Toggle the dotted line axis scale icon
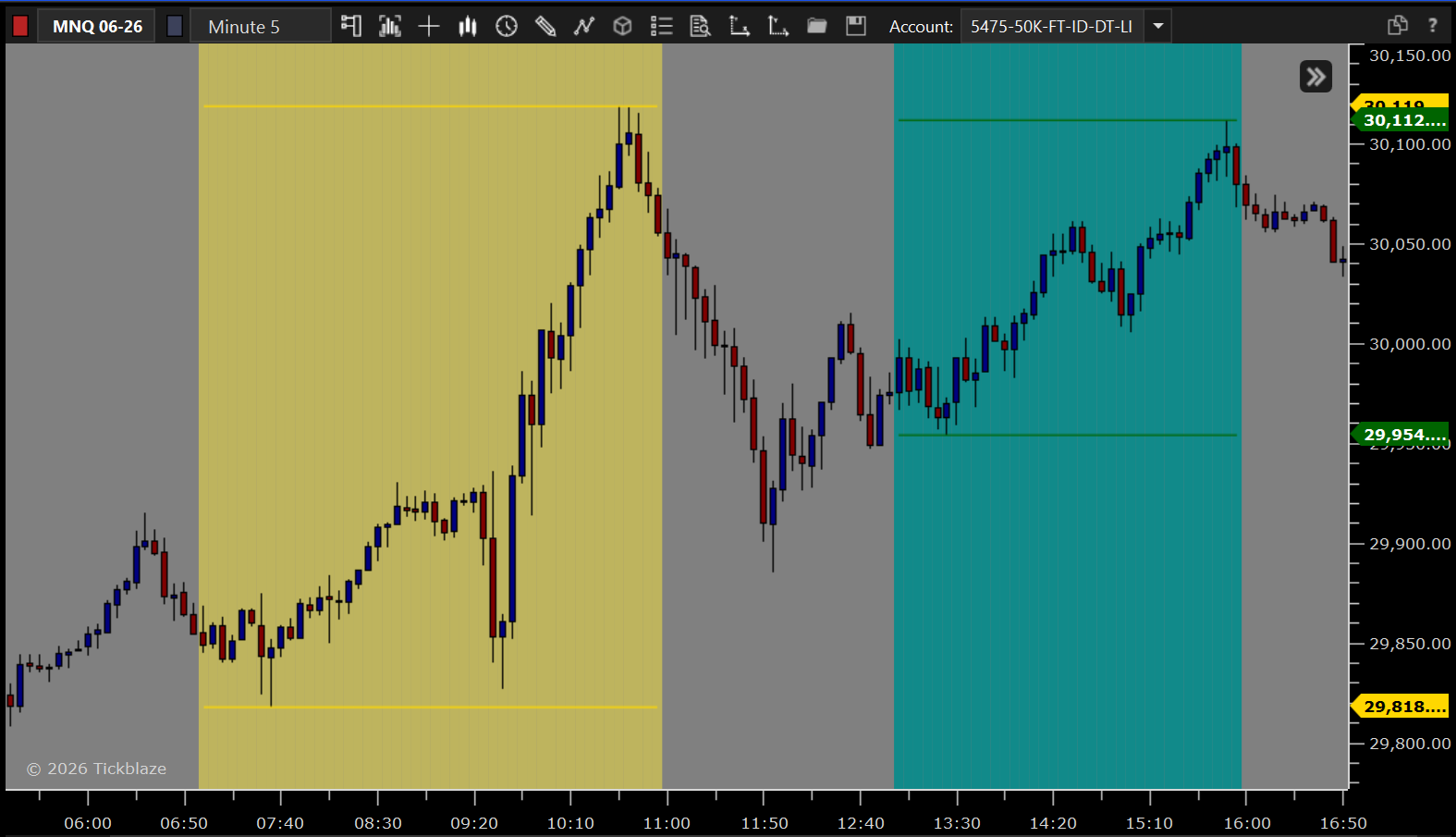The image size is (1456, 837). 778,26
